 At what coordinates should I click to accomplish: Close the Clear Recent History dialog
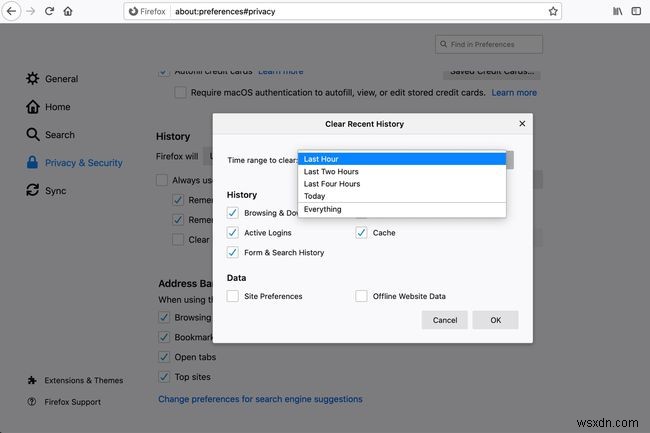(x=522, y=123)
